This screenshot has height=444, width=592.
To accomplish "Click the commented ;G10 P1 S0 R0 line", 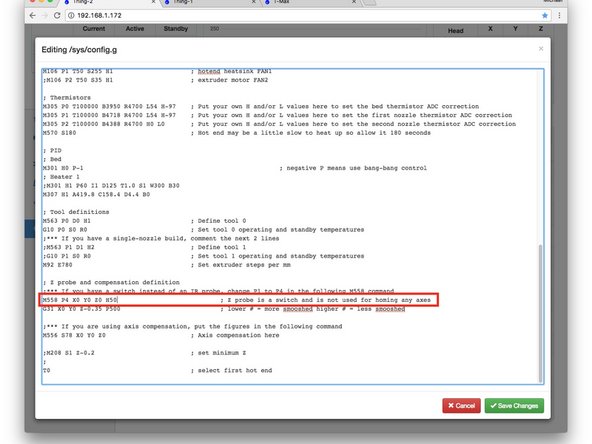I will click(204, 256).
